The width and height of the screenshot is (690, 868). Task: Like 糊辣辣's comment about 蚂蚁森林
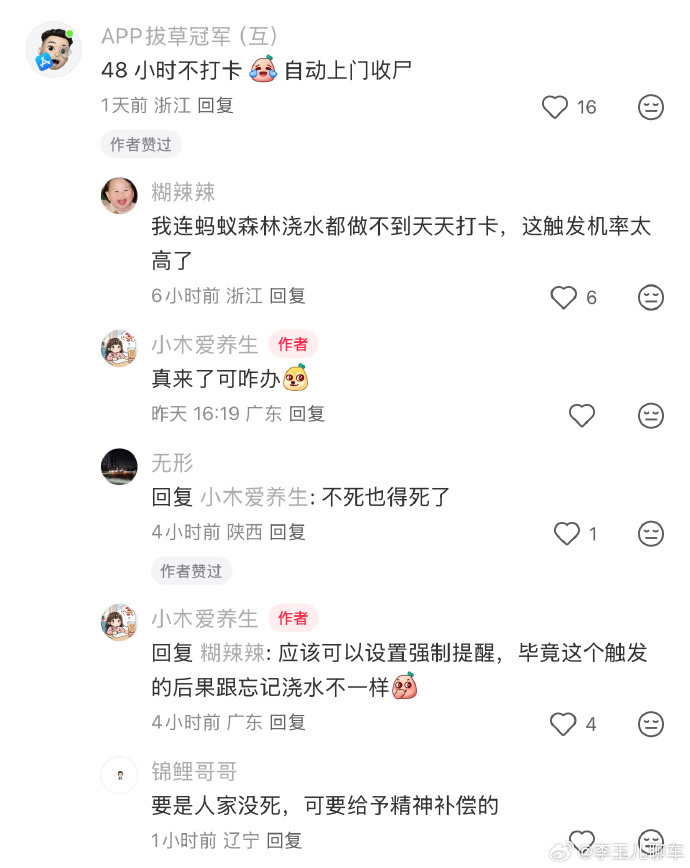click(x=564, y=297)
